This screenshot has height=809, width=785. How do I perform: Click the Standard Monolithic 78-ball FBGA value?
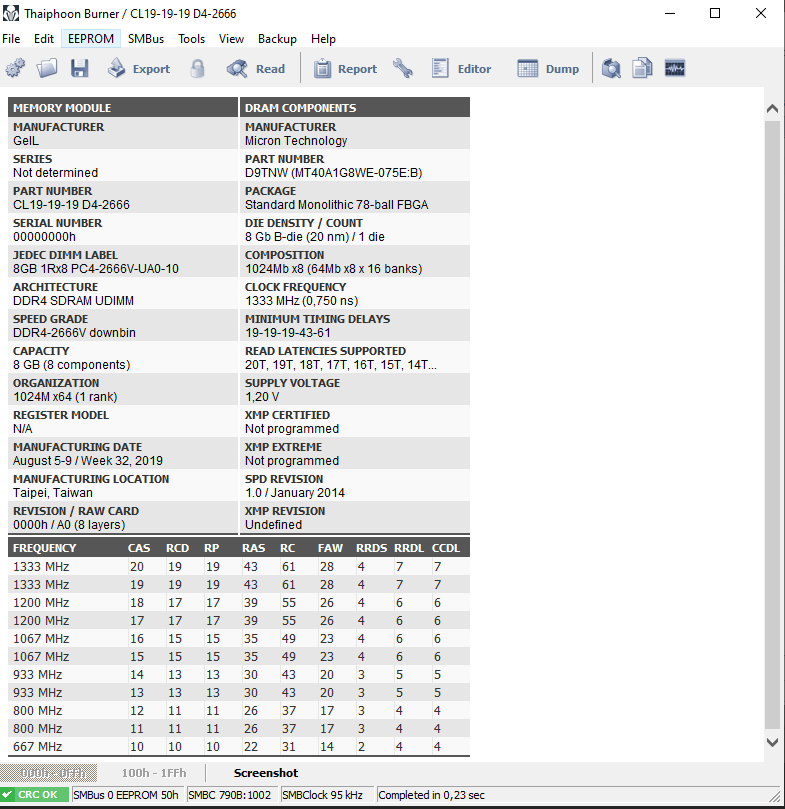click(x=337, y=205)
